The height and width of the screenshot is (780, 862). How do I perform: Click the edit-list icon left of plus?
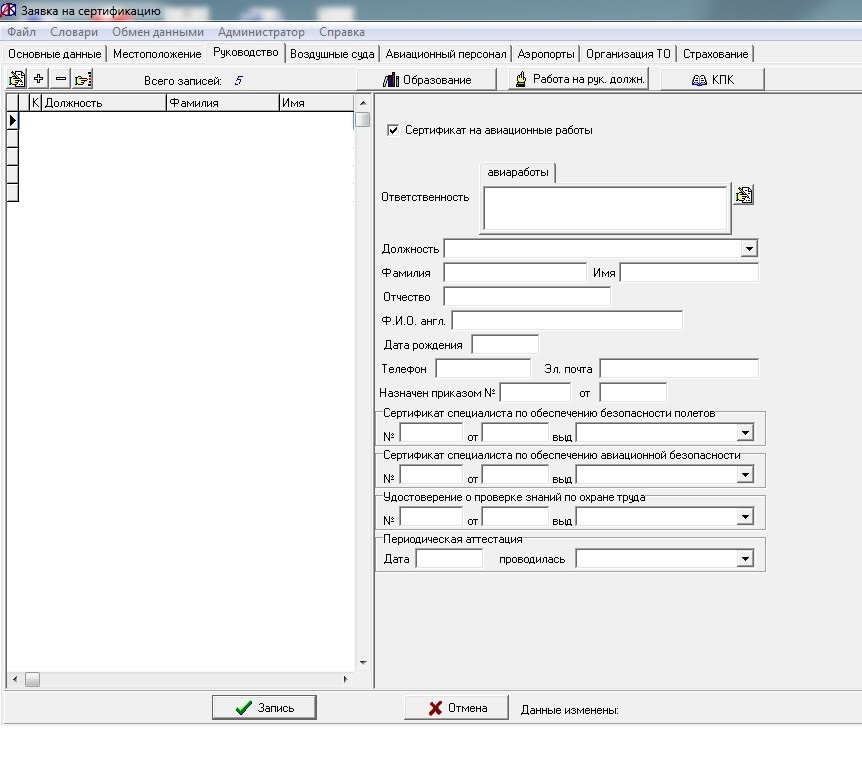(17, 79)
